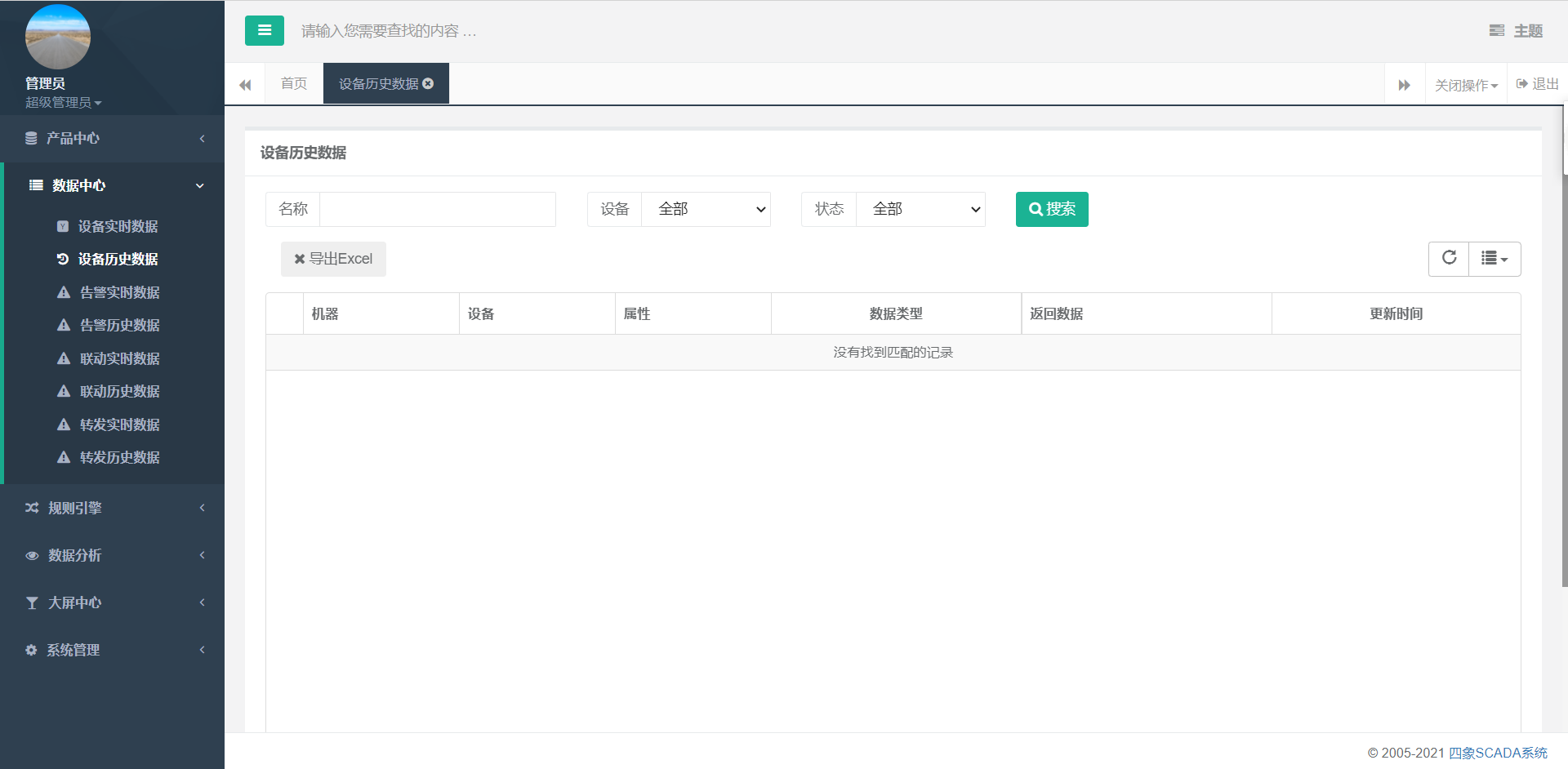This screenshot has width=1568, height=769.
Task: Click inside the 名称 input field
Action: [438, 209]
